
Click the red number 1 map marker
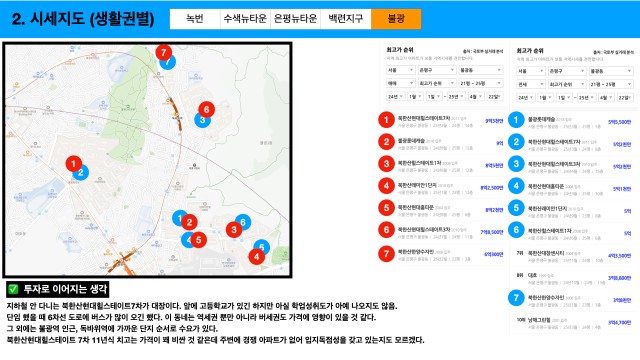(73, 164)
